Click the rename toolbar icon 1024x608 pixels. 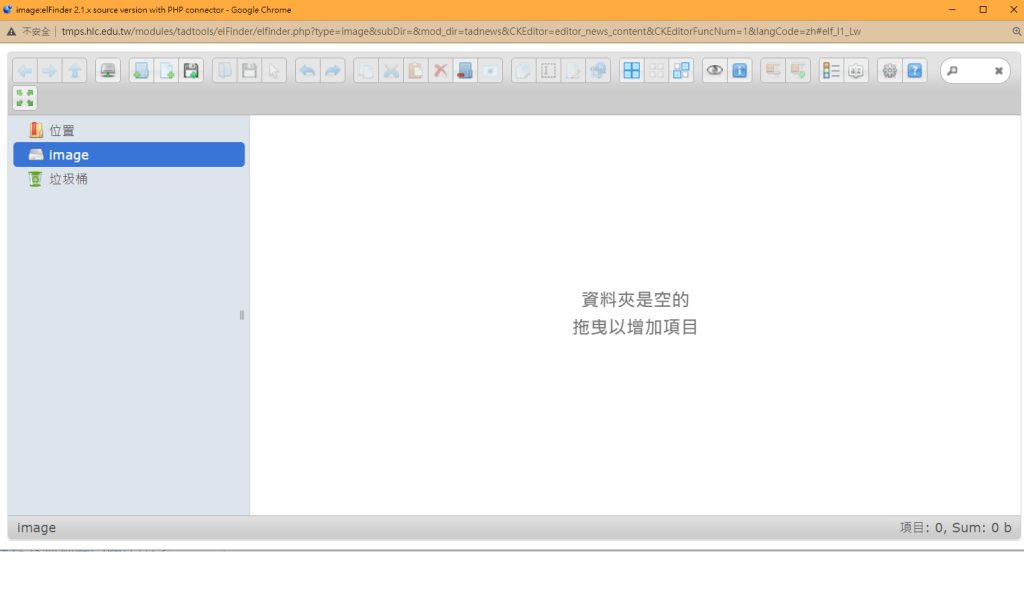coord(548,71)
